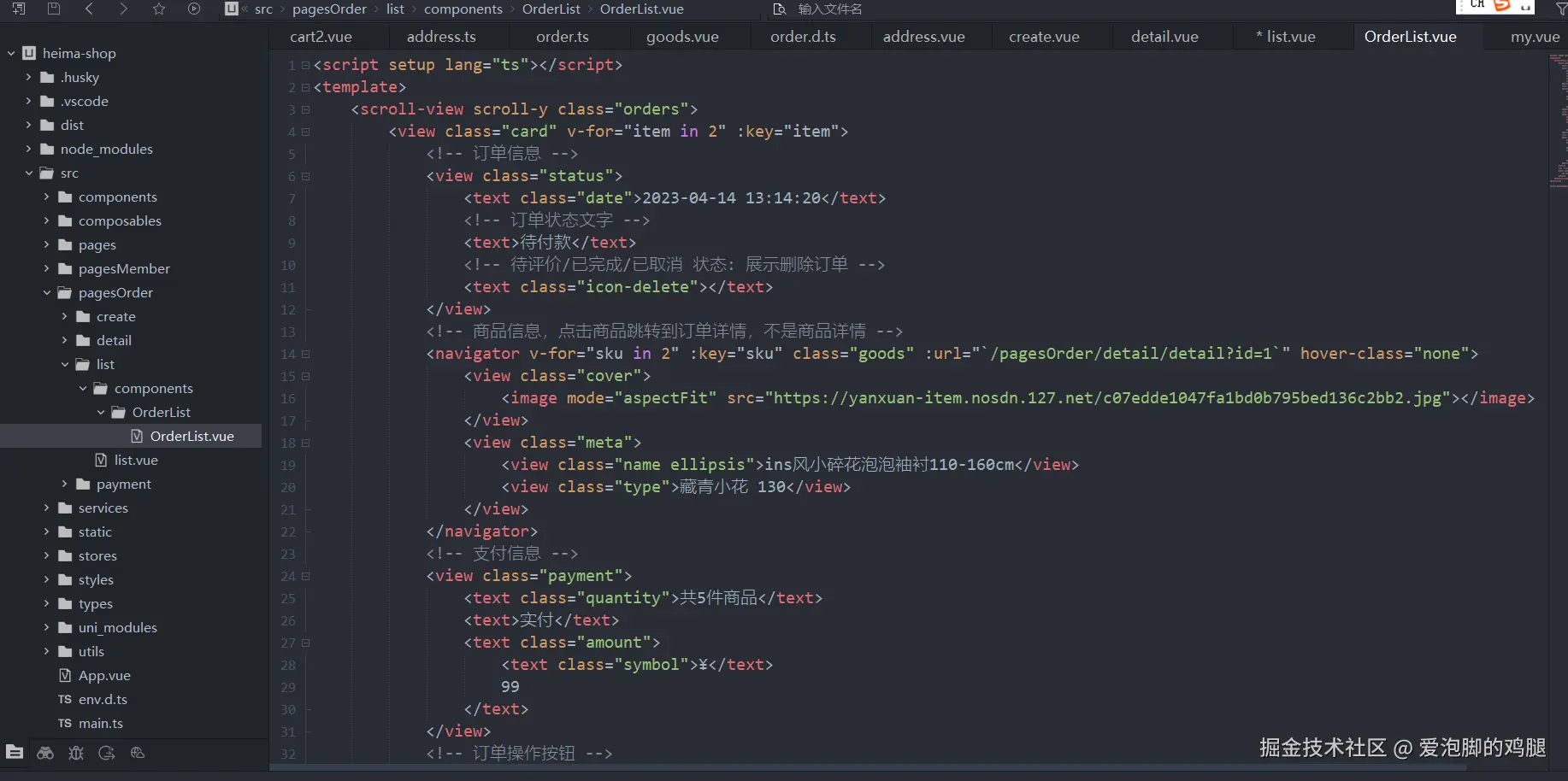Go forward with the right arrow icon
The width and height of the screenshot is (1568, 781).
pyautogui.click(x=124, y=9)
